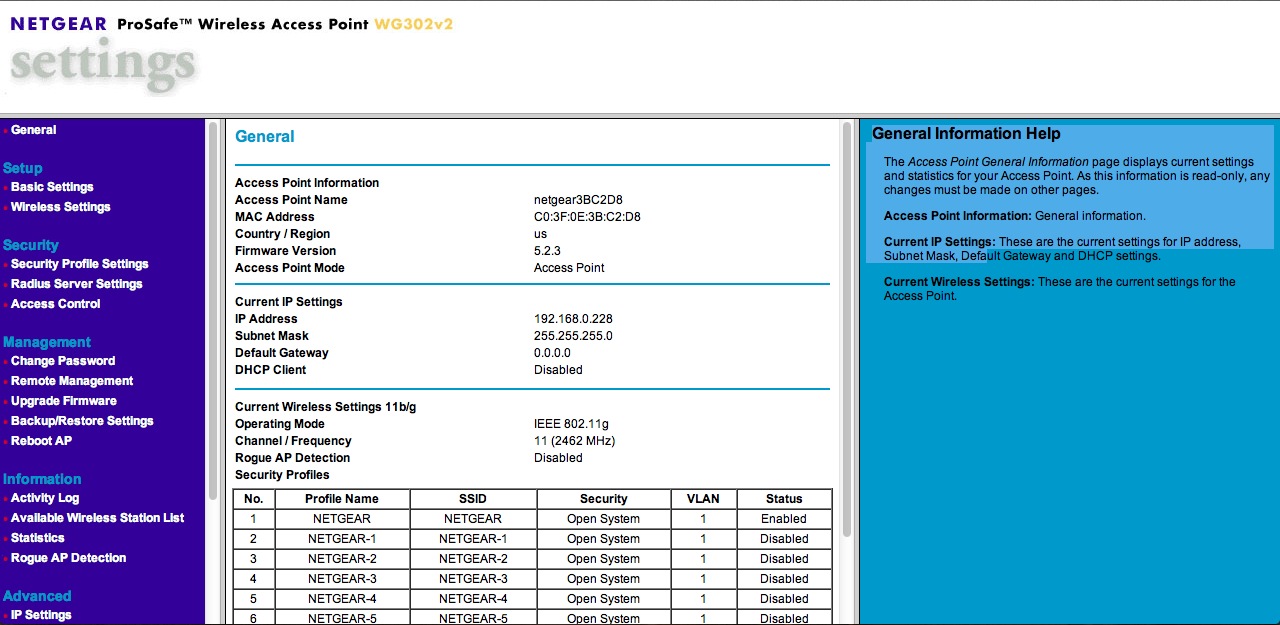This screenshot has width=1280, height=625.
Task: Select MAC address C0:3F:0E:3B:C2:D8
Action: [587, 217]
